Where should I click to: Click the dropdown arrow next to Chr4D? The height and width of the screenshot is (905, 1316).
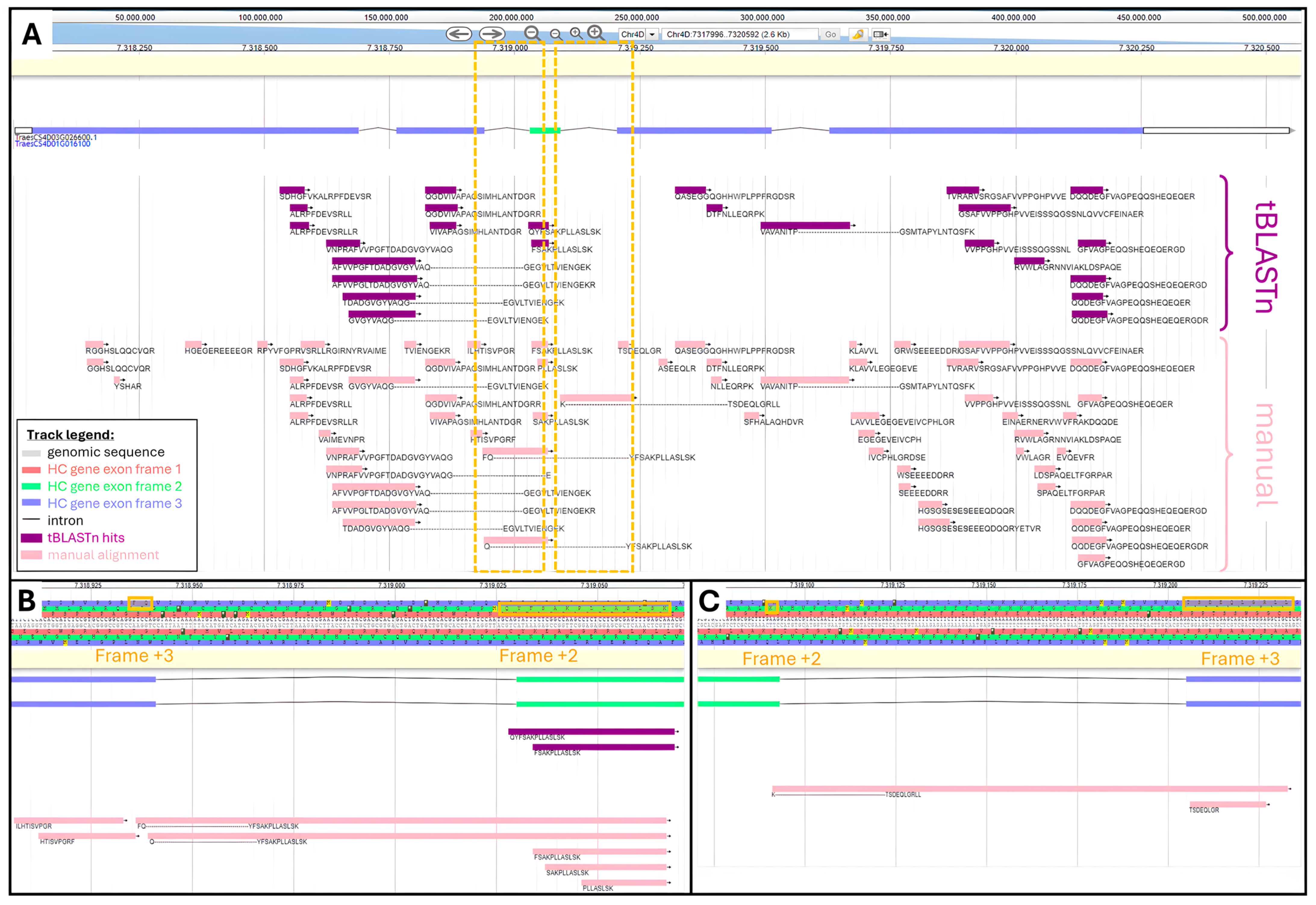point(652,35)
